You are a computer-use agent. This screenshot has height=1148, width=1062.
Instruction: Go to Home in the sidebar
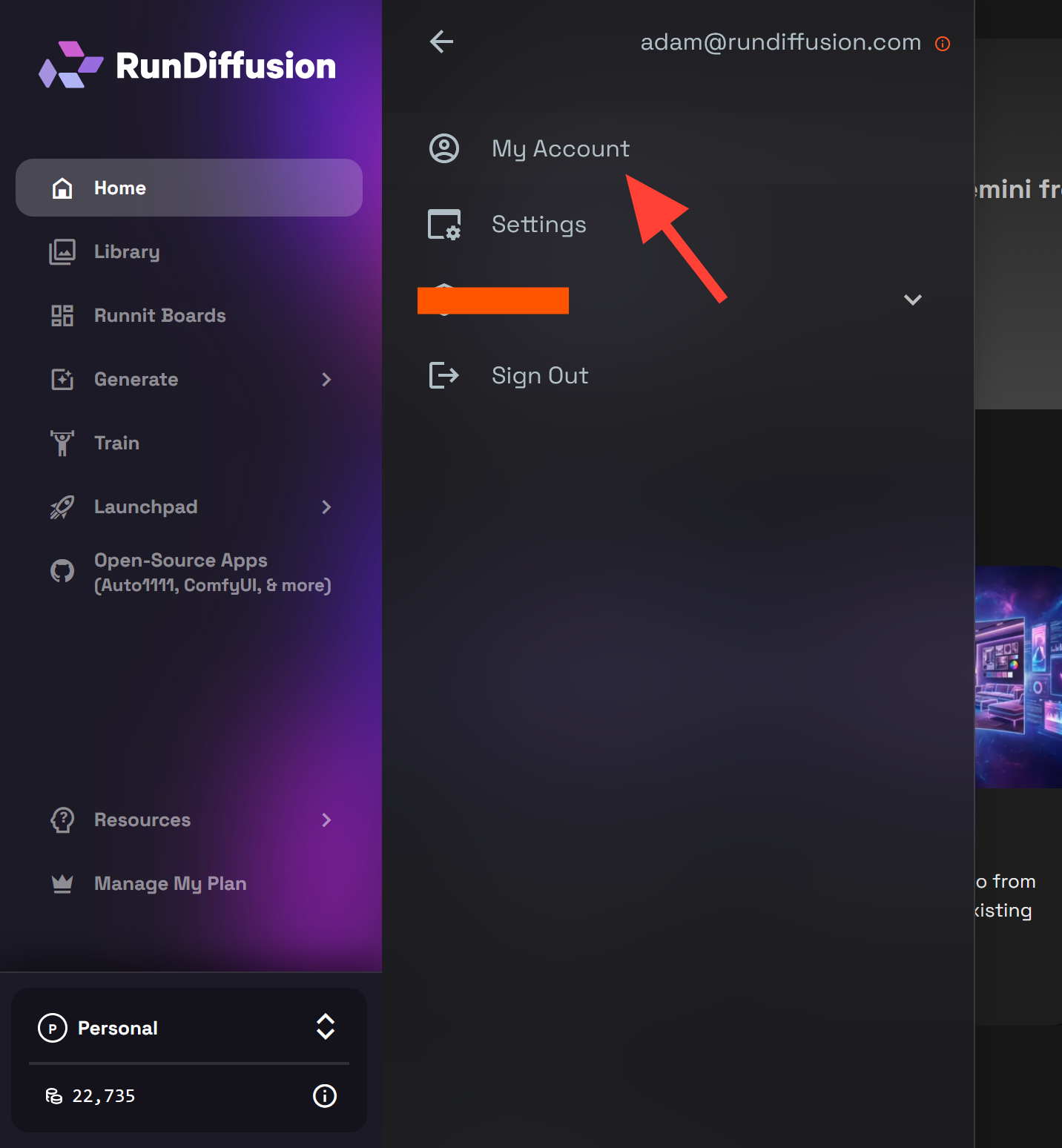pos(189,188)
